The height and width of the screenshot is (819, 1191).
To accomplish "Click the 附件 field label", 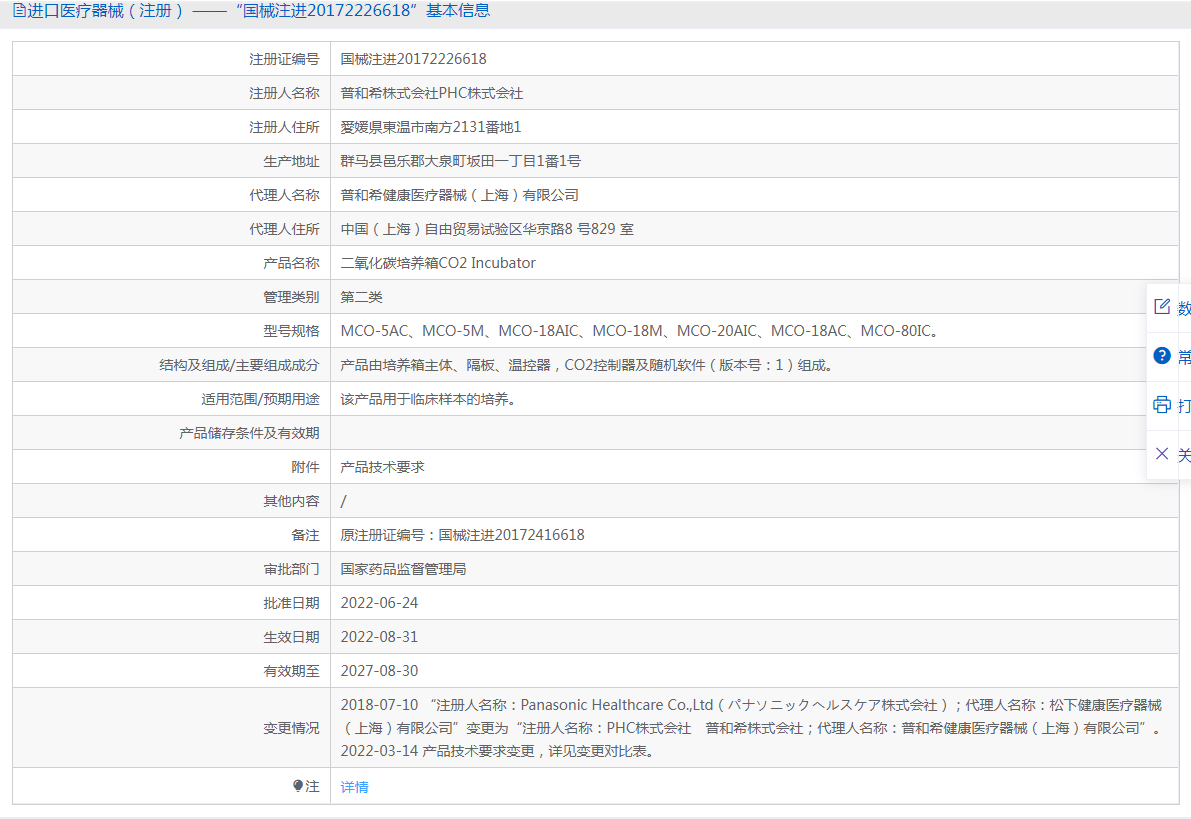I will (305, 467).
